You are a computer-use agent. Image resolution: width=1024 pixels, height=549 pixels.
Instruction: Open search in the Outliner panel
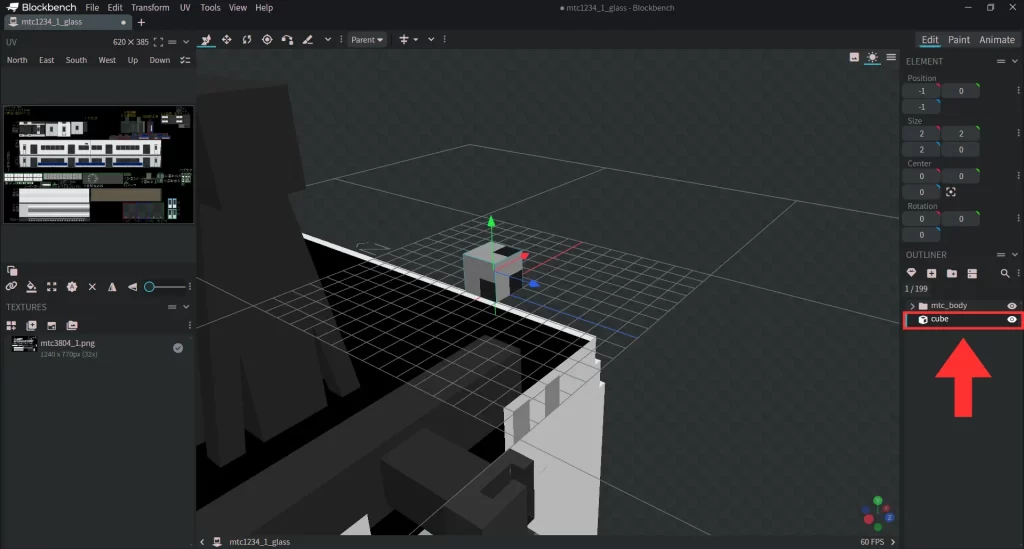point(1005,273)
